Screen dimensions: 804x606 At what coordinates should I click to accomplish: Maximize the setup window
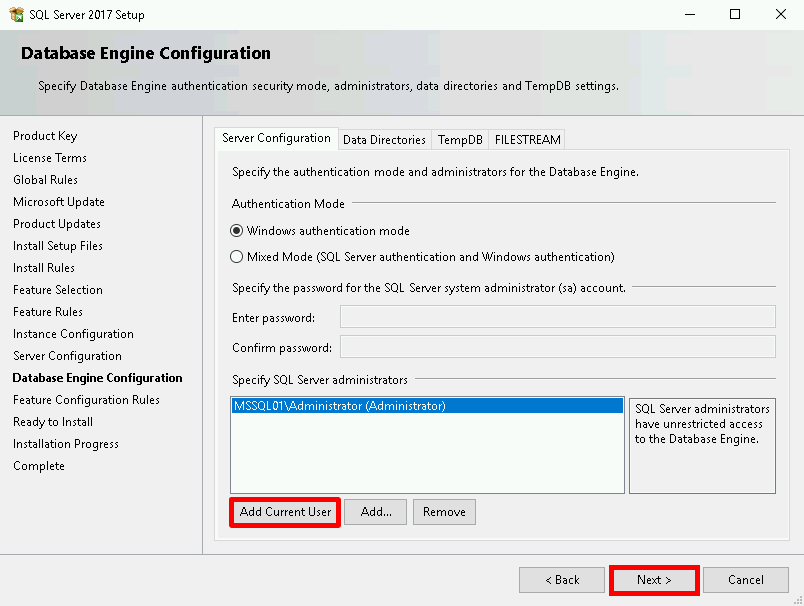click(x=735, y=15)
